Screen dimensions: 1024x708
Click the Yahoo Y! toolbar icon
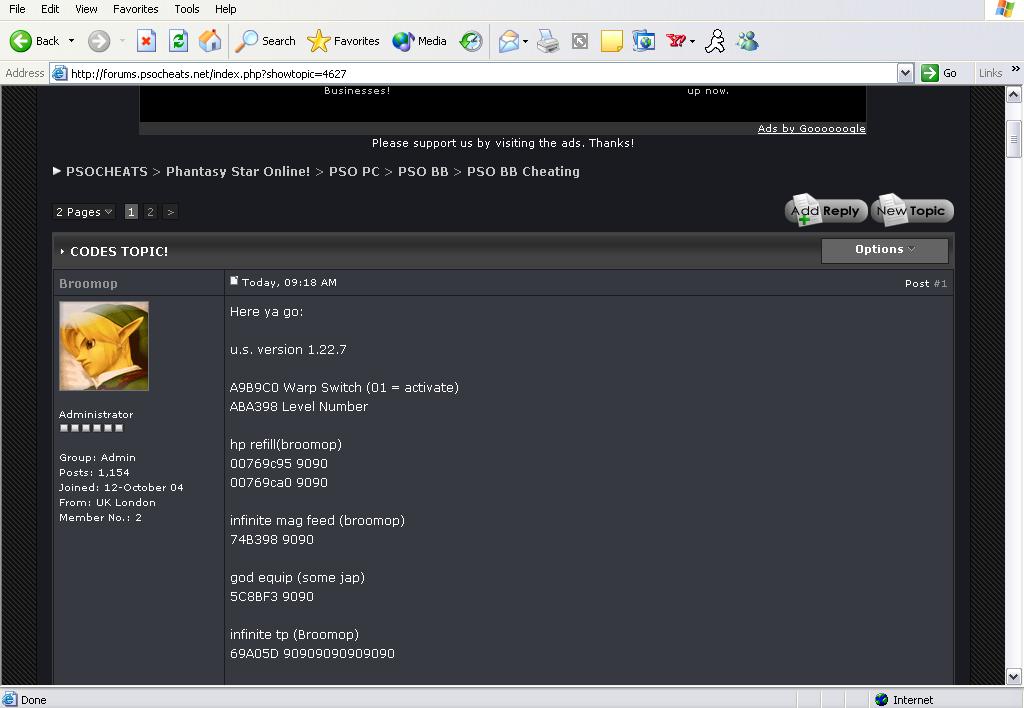[676, 41]
